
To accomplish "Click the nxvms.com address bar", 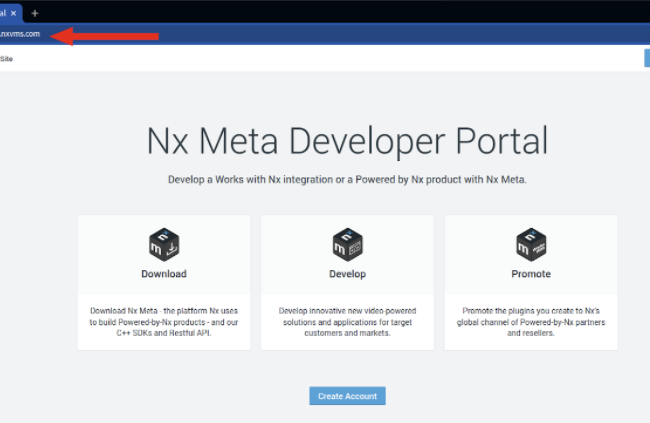I will point(20,34).
